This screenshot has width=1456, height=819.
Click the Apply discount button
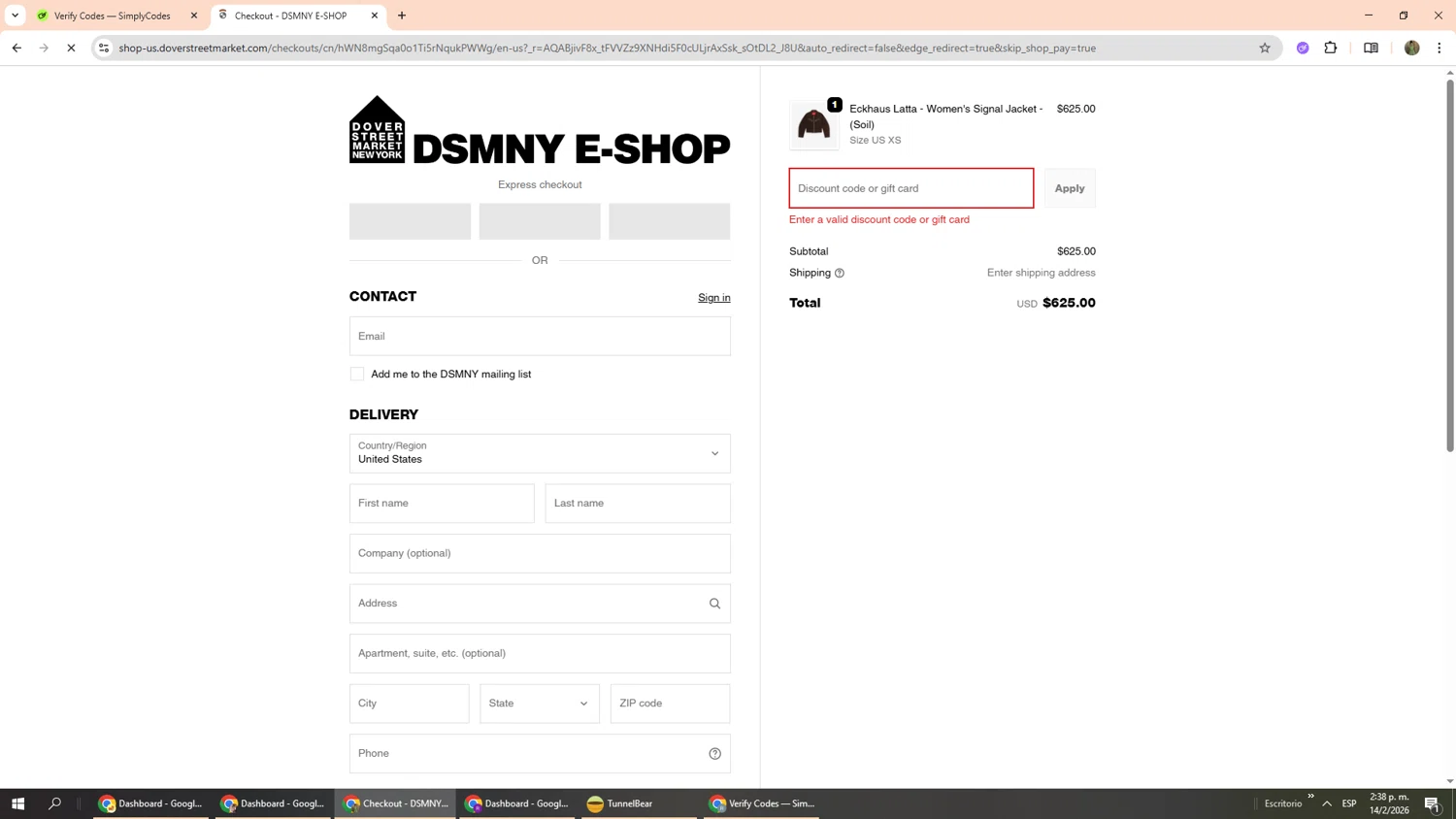tap(1070, 188)
